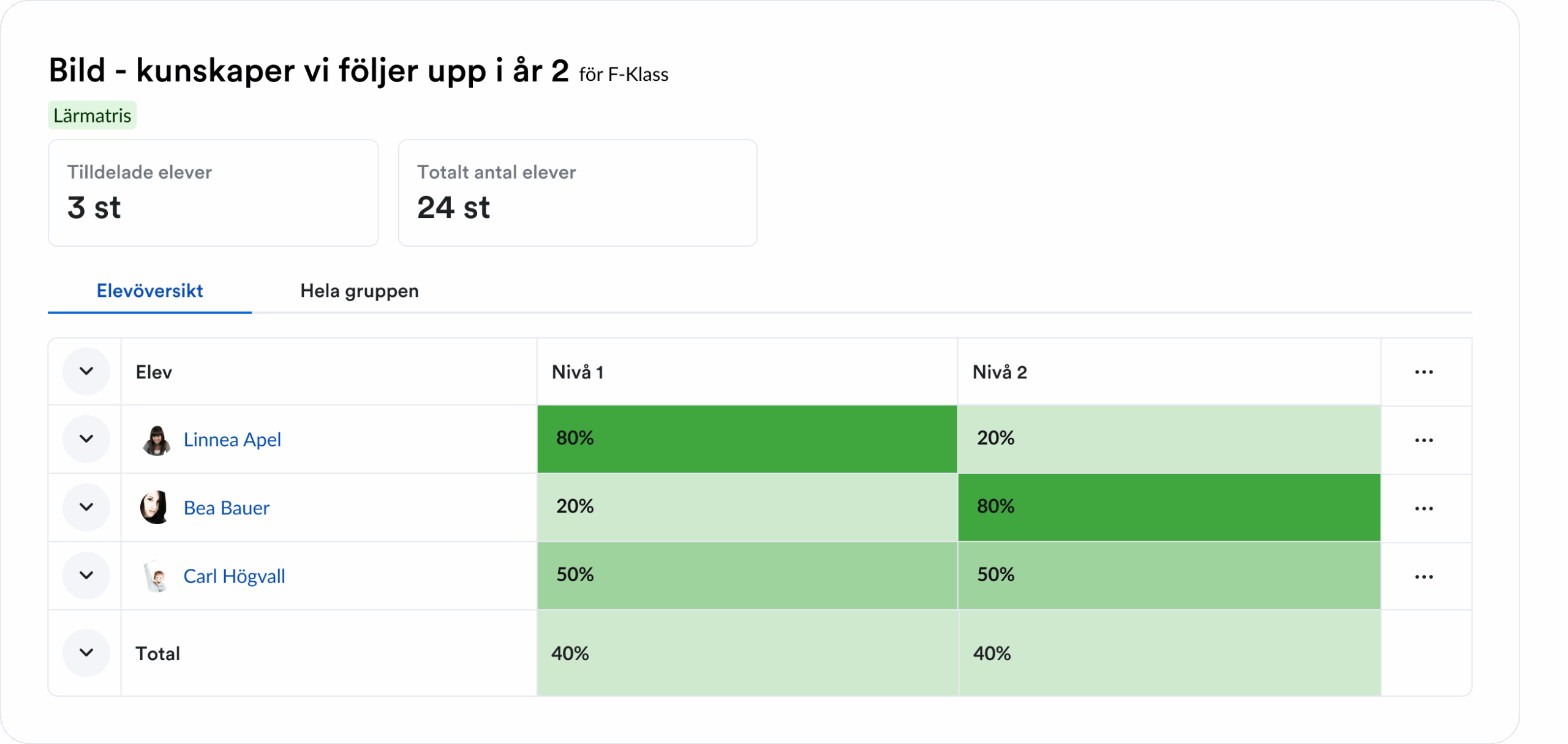1568x744 pixels.
Task: Open the three-dot menu for Linnea Apel
Action: [x=1423, y=440]
